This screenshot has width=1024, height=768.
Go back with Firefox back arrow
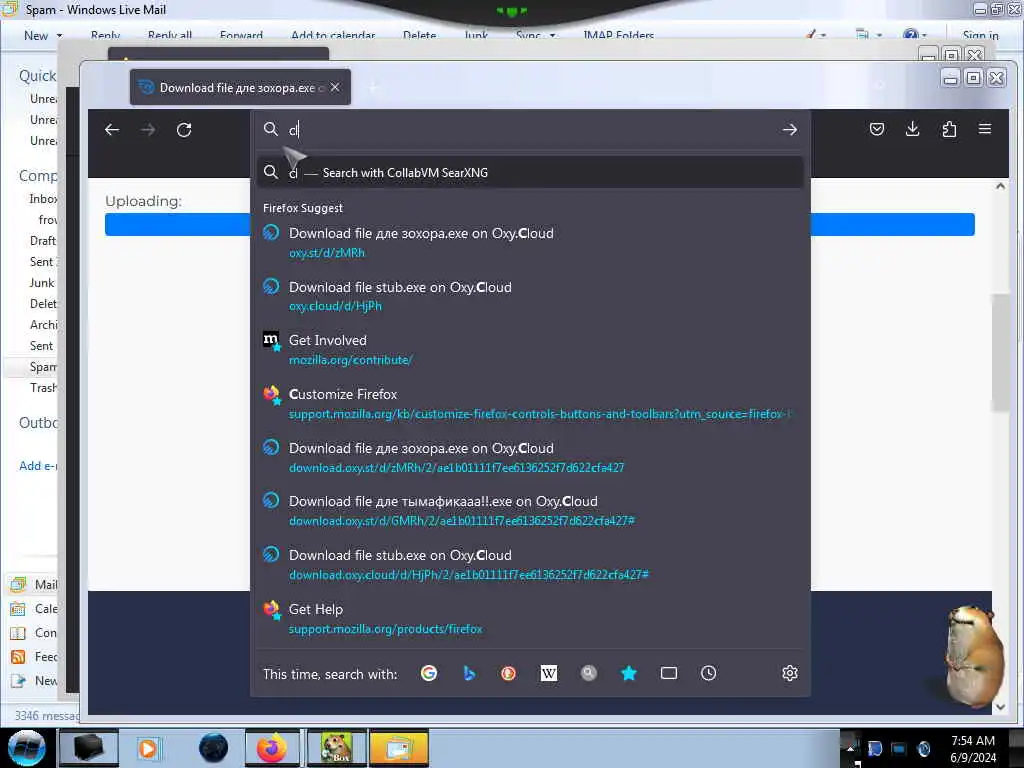(x=112, y=130)
